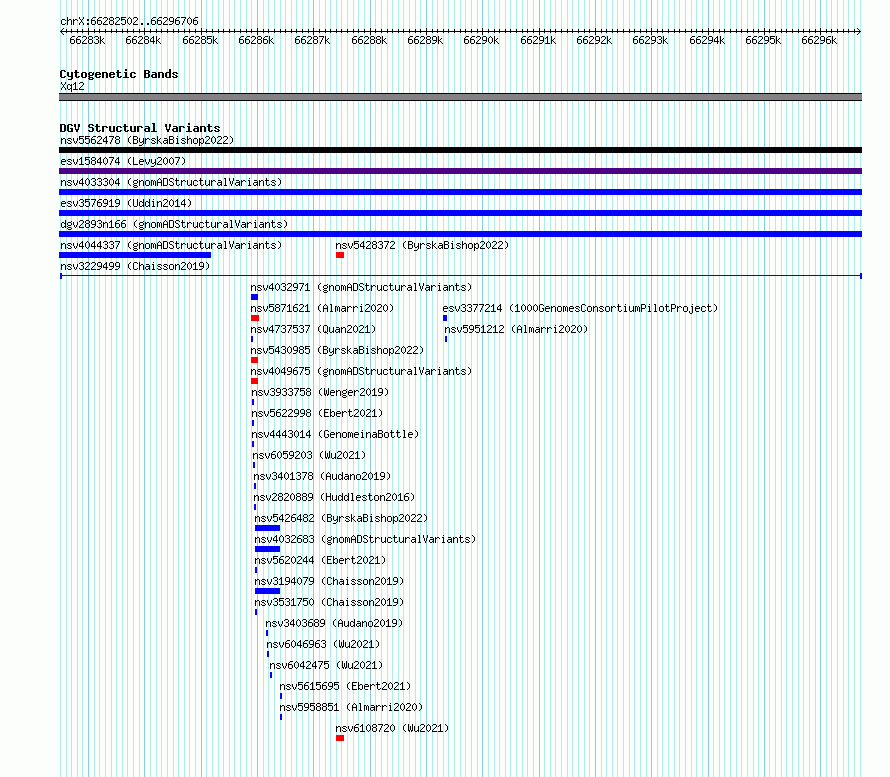Click nsv4443014 (GenomeinaBottle) label
The width and height of the screenshot is (890, 777).
point(335,434)
